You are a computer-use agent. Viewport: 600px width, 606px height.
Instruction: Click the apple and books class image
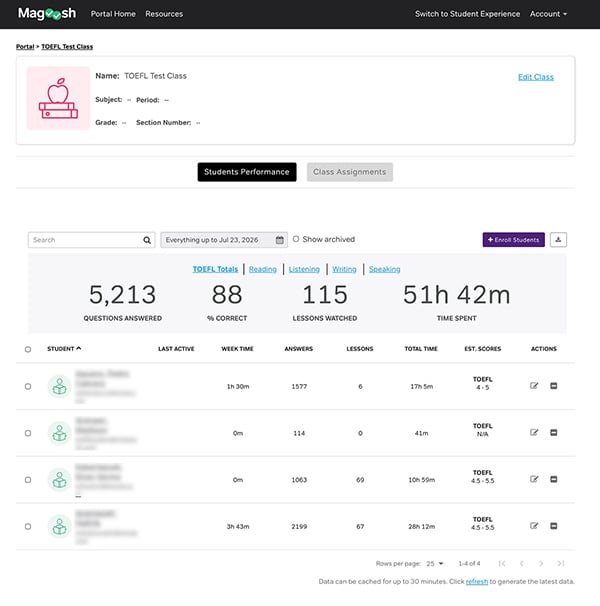point(58,98)
